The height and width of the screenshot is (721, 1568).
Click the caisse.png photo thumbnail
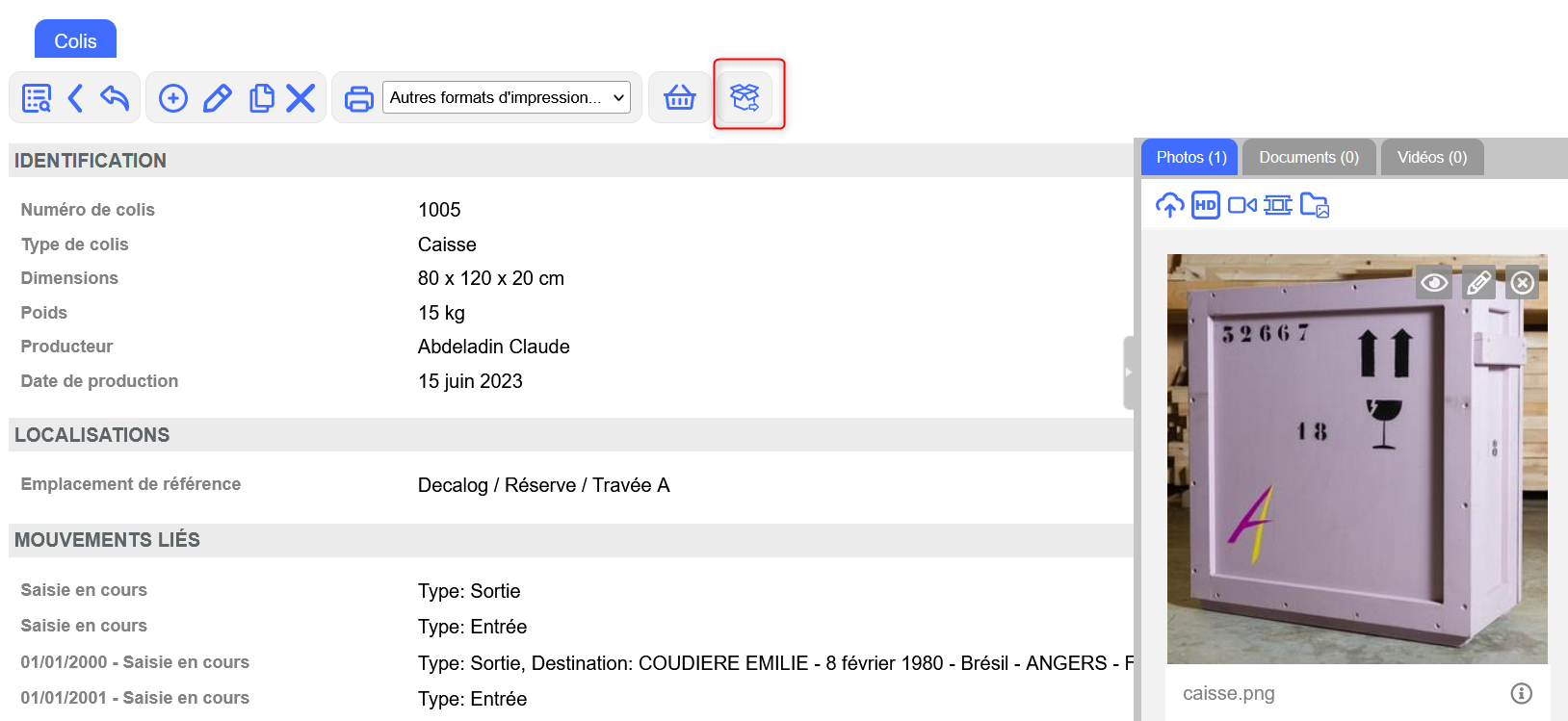tap(1356, 481)
